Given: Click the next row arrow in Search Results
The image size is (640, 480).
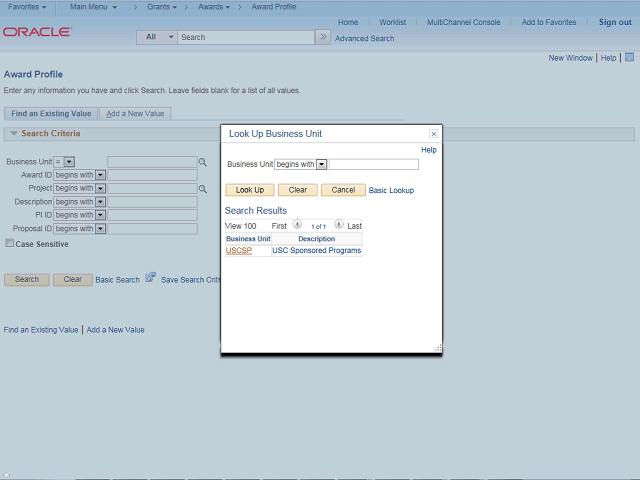Looking at the screenshot, I should tap(339, 224).
